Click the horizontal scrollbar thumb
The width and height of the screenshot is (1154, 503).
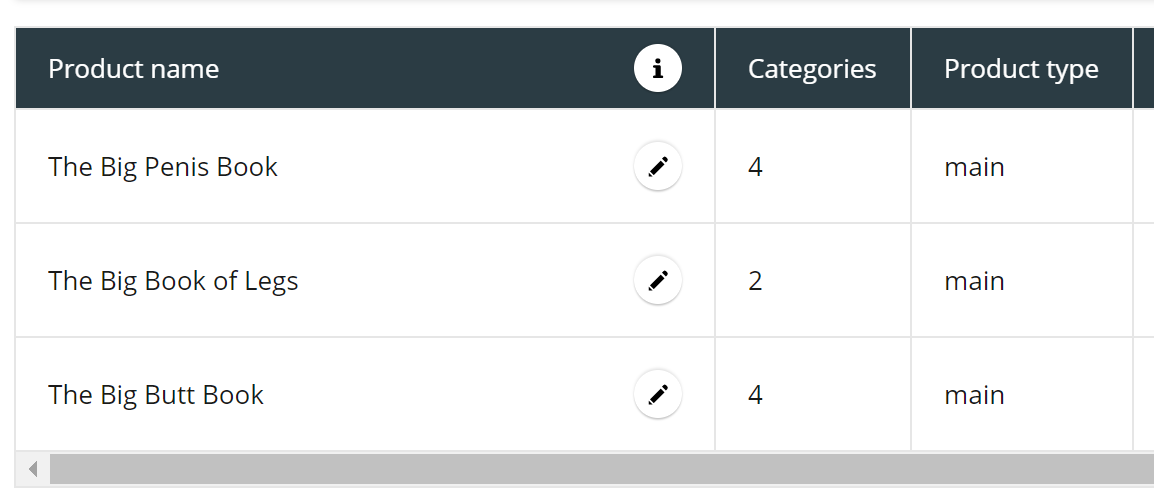pos(602,469)
